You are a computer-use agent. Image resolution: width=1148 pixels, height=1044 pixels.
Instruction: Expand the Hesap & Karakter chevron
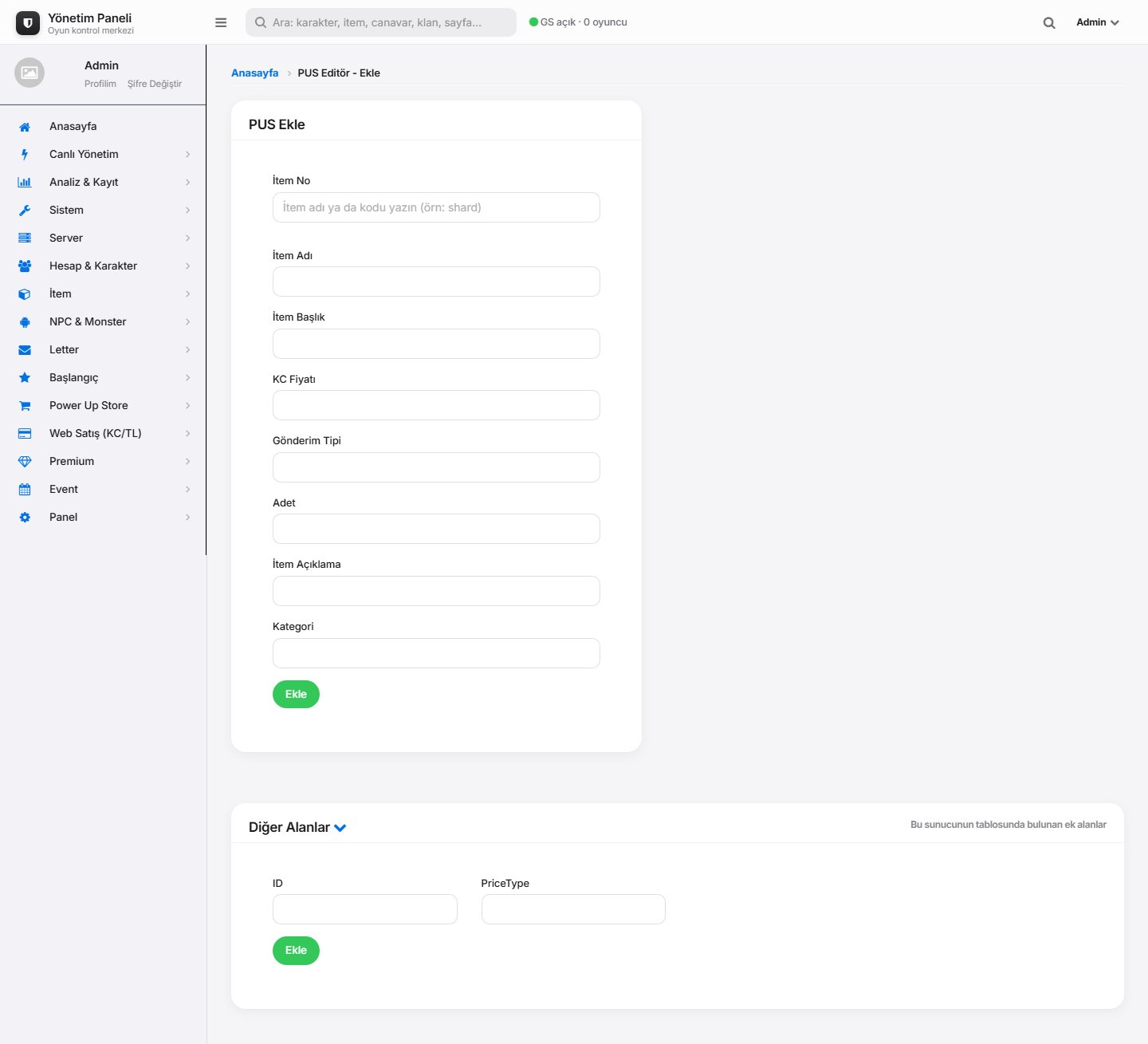click(x=188, y=266)
